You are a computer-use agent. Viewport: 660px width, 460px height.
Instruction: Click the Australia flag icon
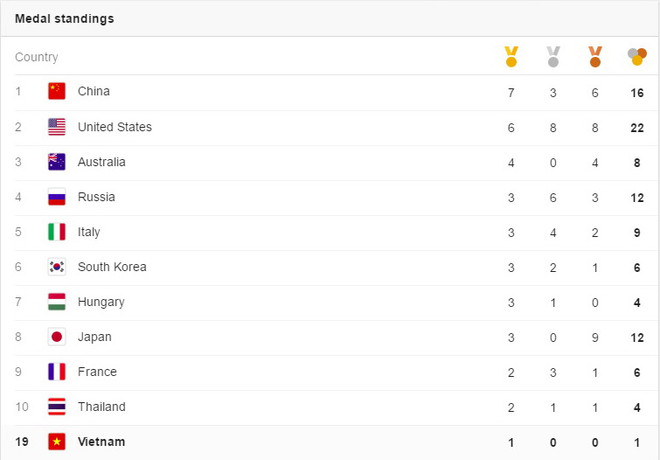pyautogui.click(x=57, y=162)
